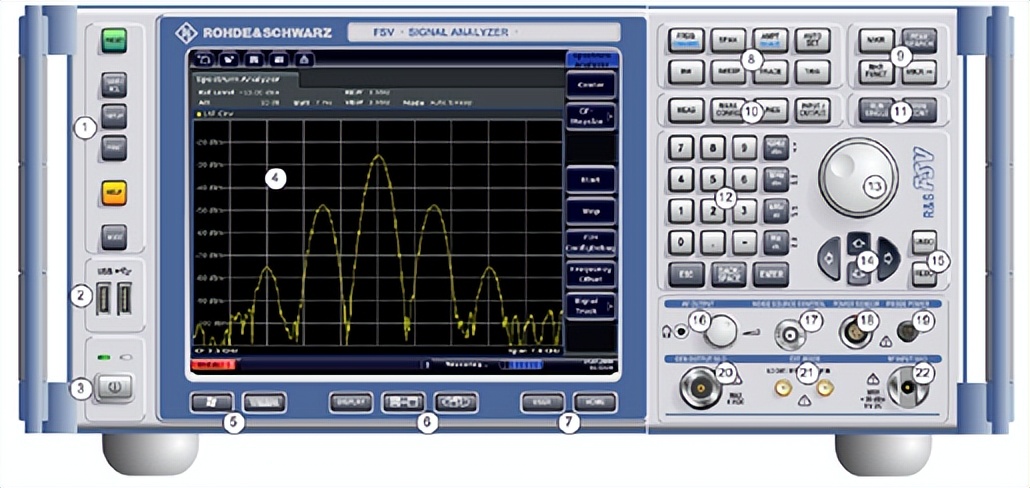Screen dimensions: 1030x488
Task: Move selection with the left arrow key
Action: click(x=829, y=258)
